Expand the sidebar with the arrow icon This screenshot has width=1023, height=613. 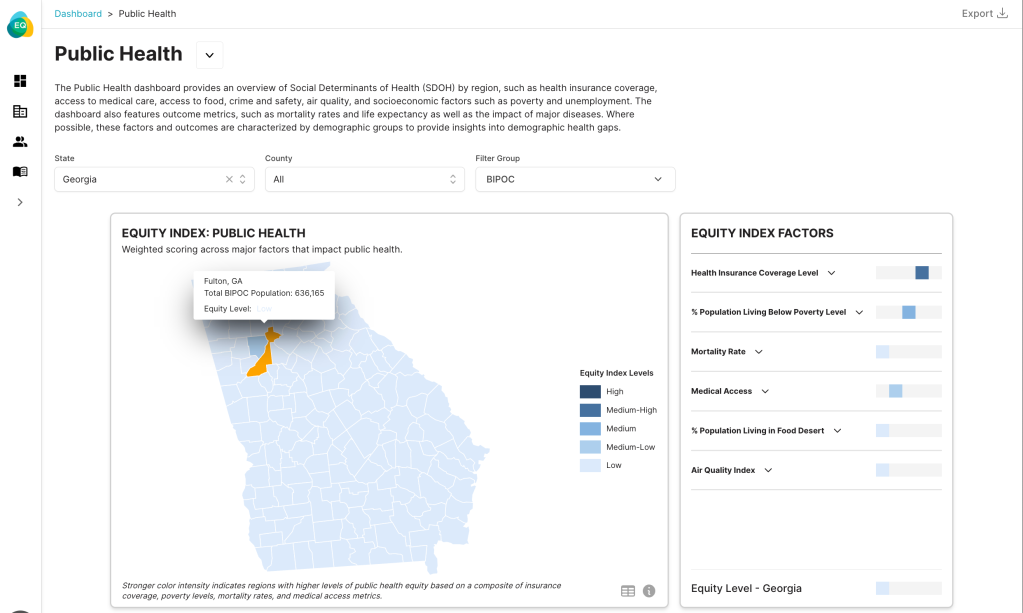coord(20,202)
